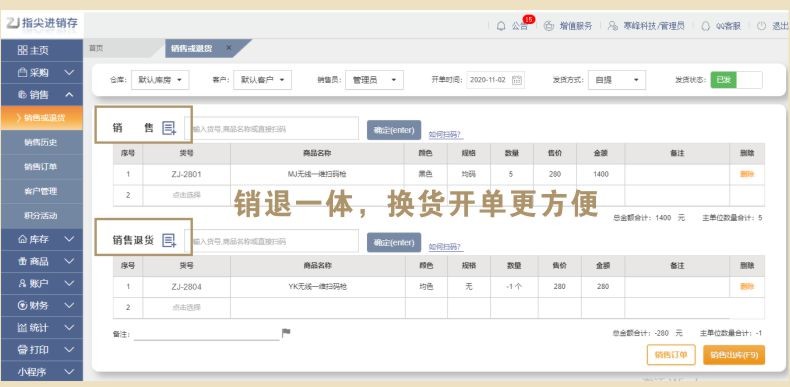This screenshot has width=790, height=387.
Task: Click the red 15 notification badge
Action: coord(529,20)
